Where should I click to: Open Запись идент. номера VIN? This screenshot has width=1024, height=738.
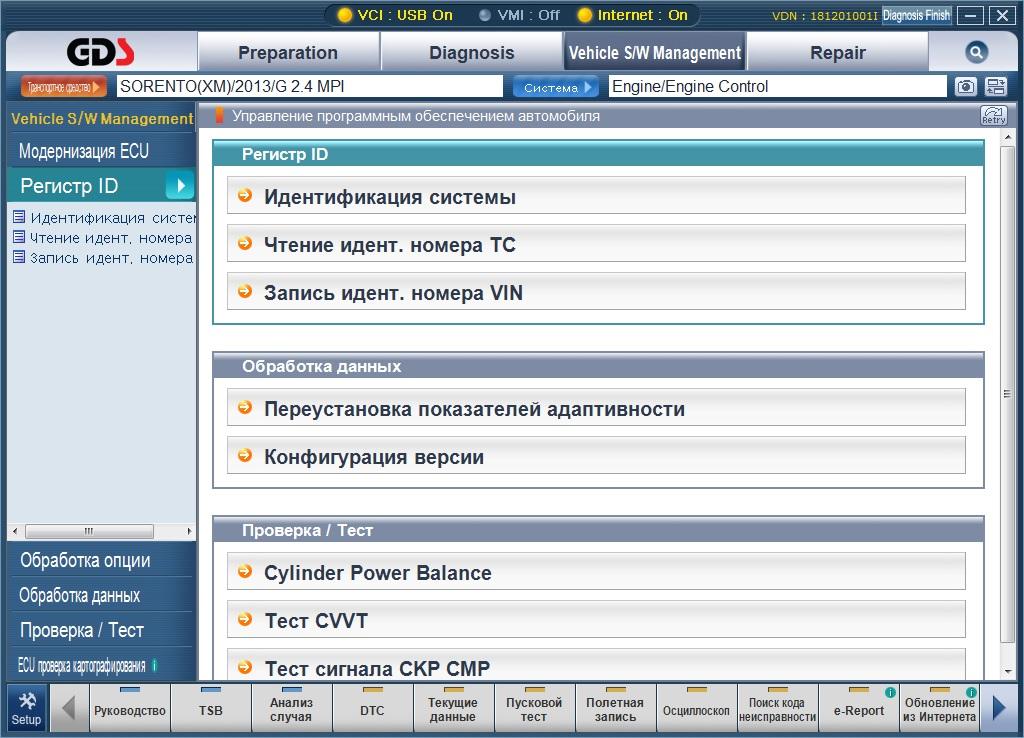click(x=596, y=293)
